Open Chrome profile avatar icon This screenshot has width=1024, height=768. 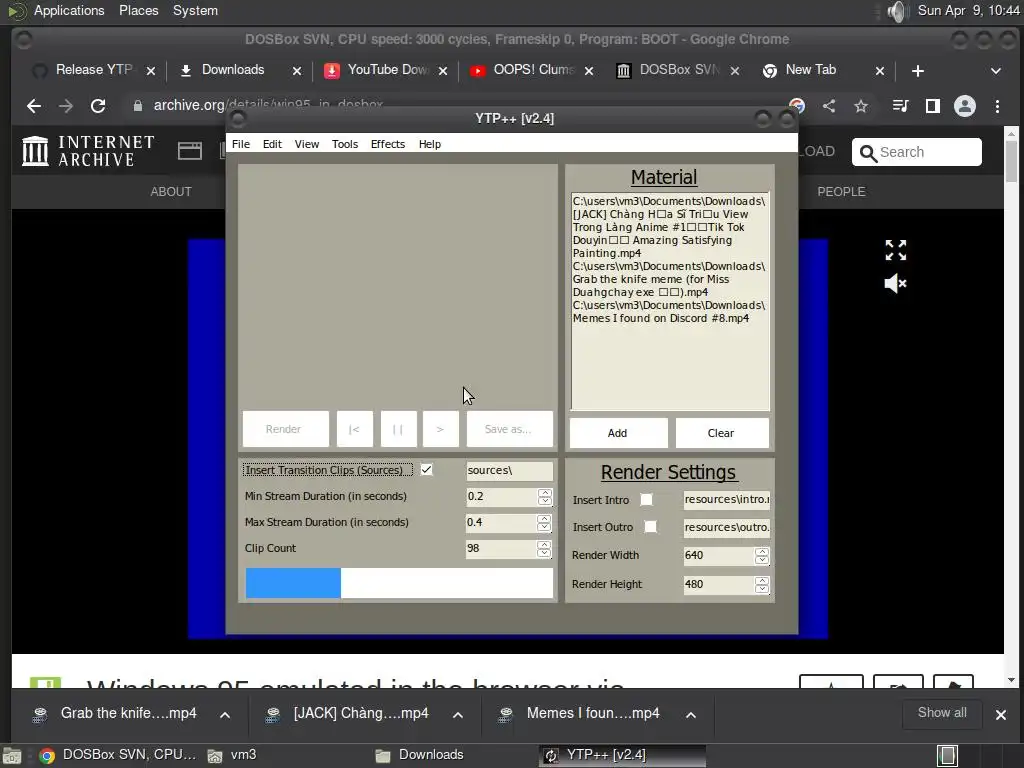coord(965,106)
